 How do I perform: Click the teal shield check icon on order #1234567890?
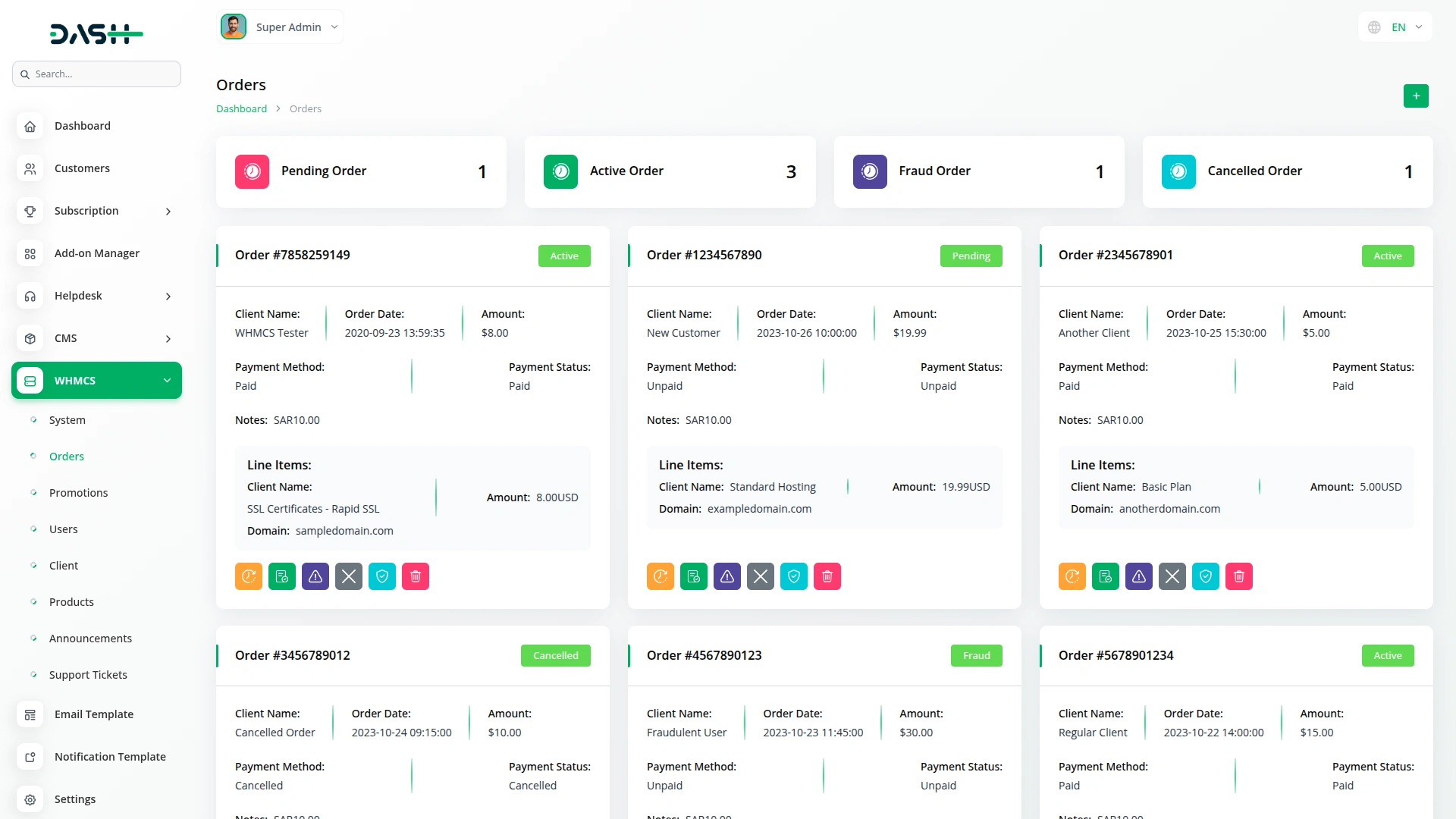pos(794,576)
